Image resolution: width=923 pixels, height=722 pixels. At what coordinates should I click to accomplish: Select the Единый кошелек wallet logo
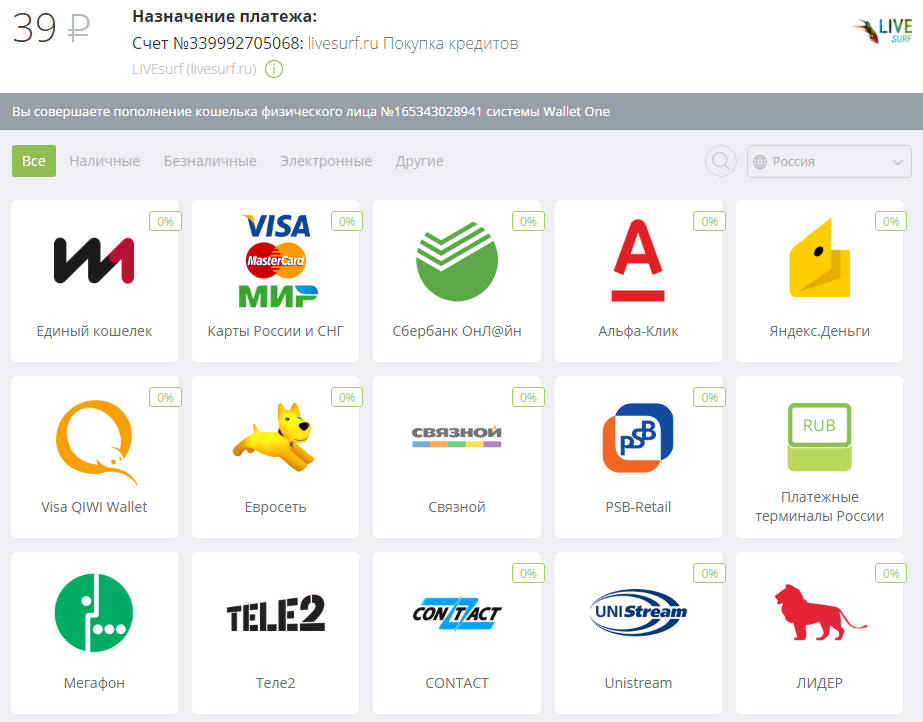[x=94, y=261]
